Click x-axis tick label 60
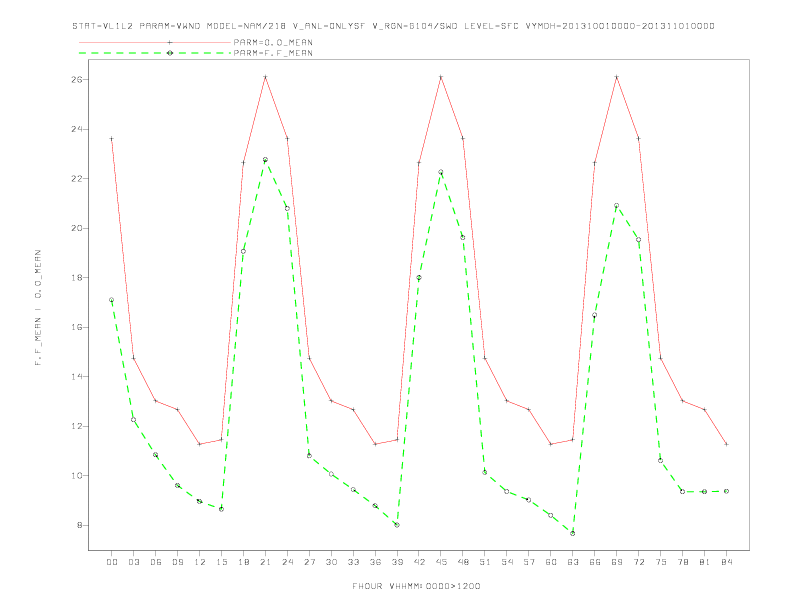The width and height of the screenshot is (792, 612). click(551, 562)
